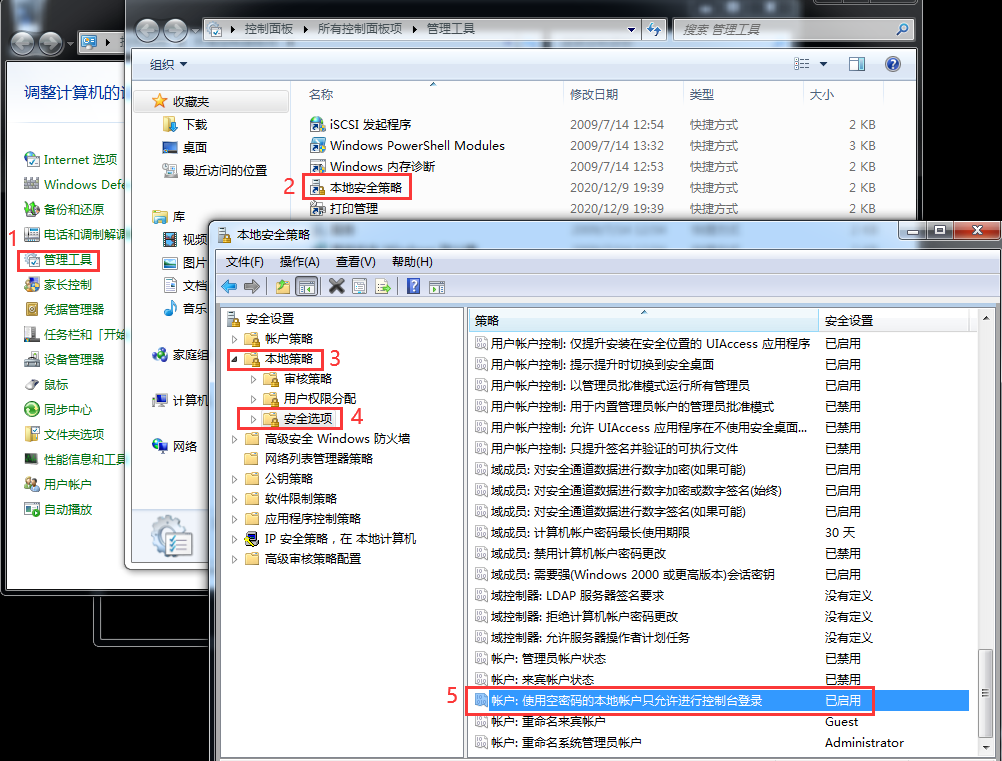Open the 文件(F) menu

pyautogui.click(x=245, y=262)
